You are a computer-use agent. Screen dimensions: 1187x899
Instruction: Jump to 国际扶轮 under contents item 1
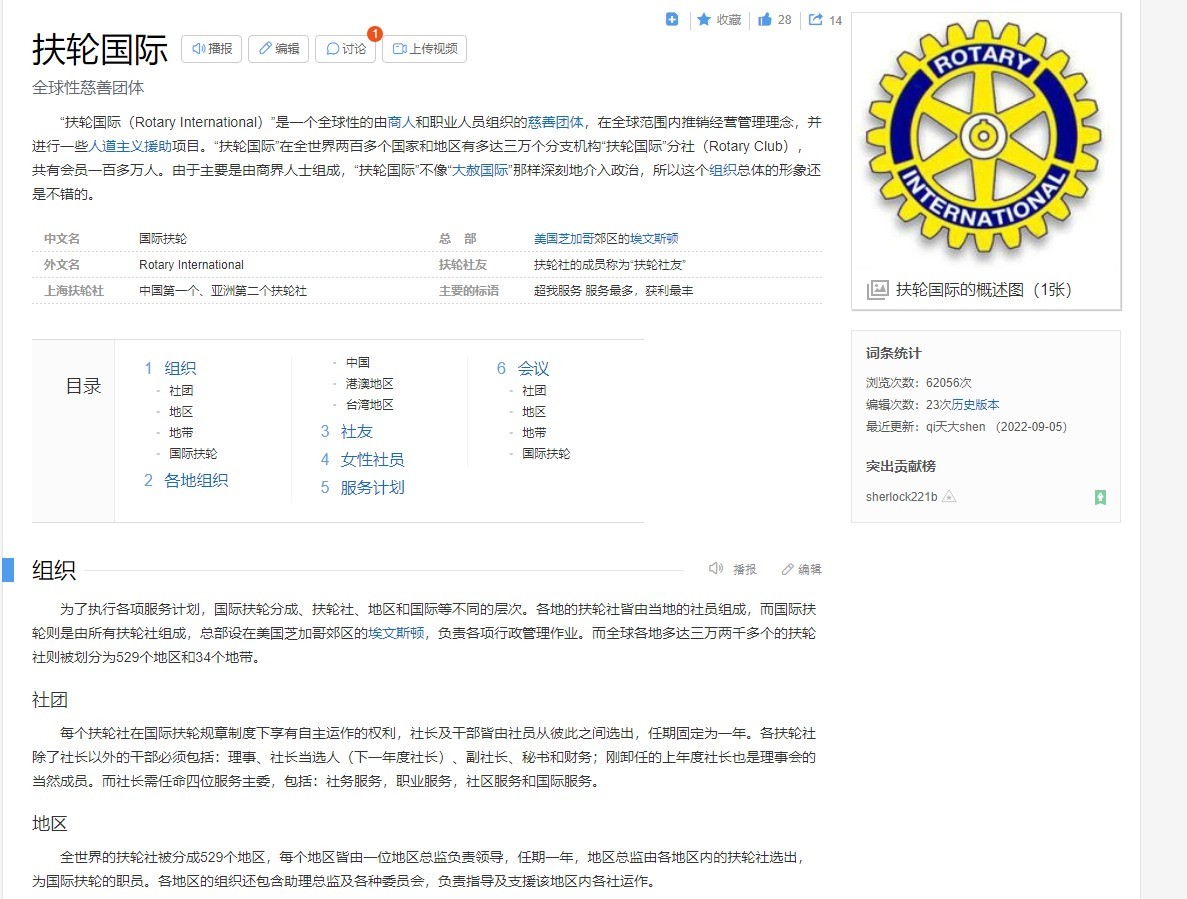click(x=193, y=454)
